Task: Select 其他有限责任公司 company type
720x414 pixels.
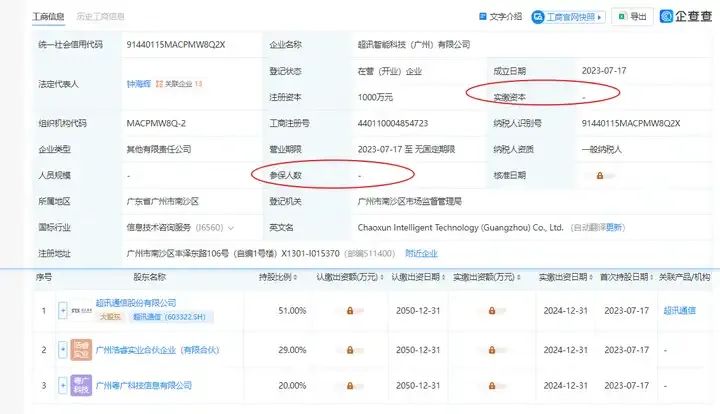Action: 159,150
